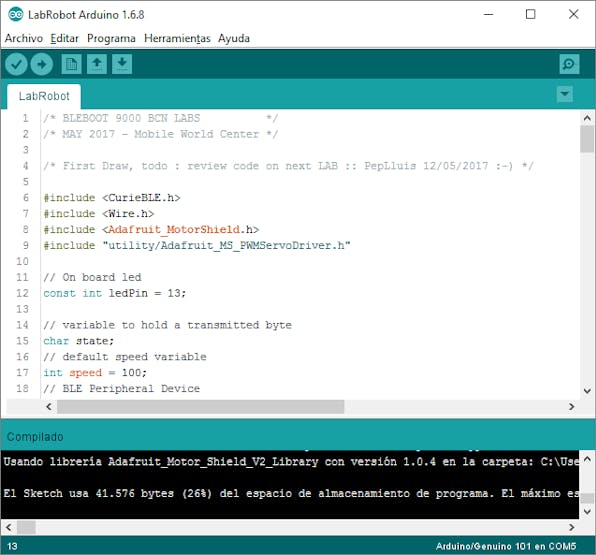Click the 'Adafruit_MotorShield.h' include line
The width and height of the screenshot is (596, 555).
151,230
